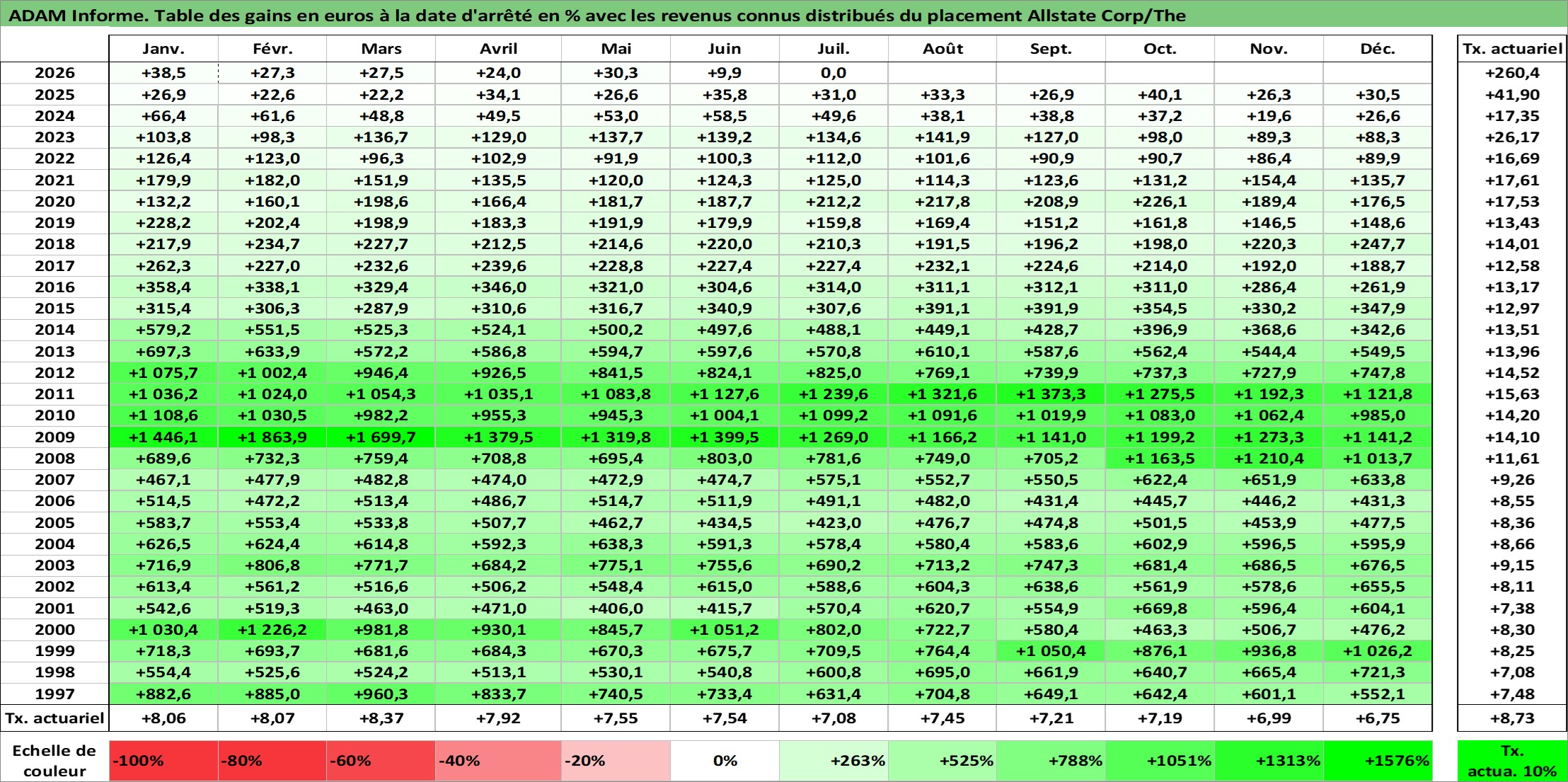Select the +8,37 bottom cell under Mars
The width and height of the screenshot is (1568, 782).
click(381, 718)
